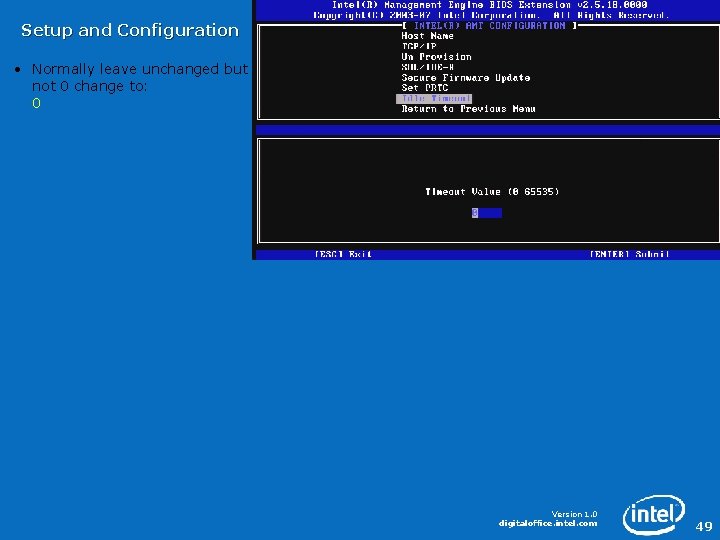Click the digitaloffice.intel.com text
The height and width of the screenshot is (540, 720).
point(548,523)
